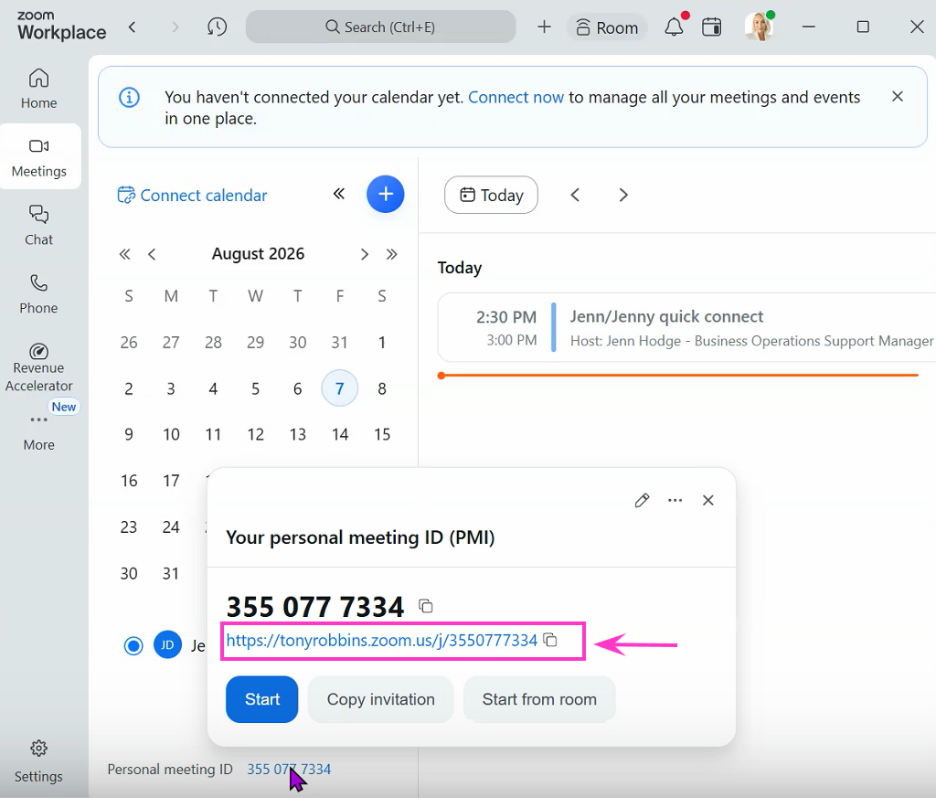Select August 12 in the calendar
Viewport: 936px width, 798px height.
[255, 435]
